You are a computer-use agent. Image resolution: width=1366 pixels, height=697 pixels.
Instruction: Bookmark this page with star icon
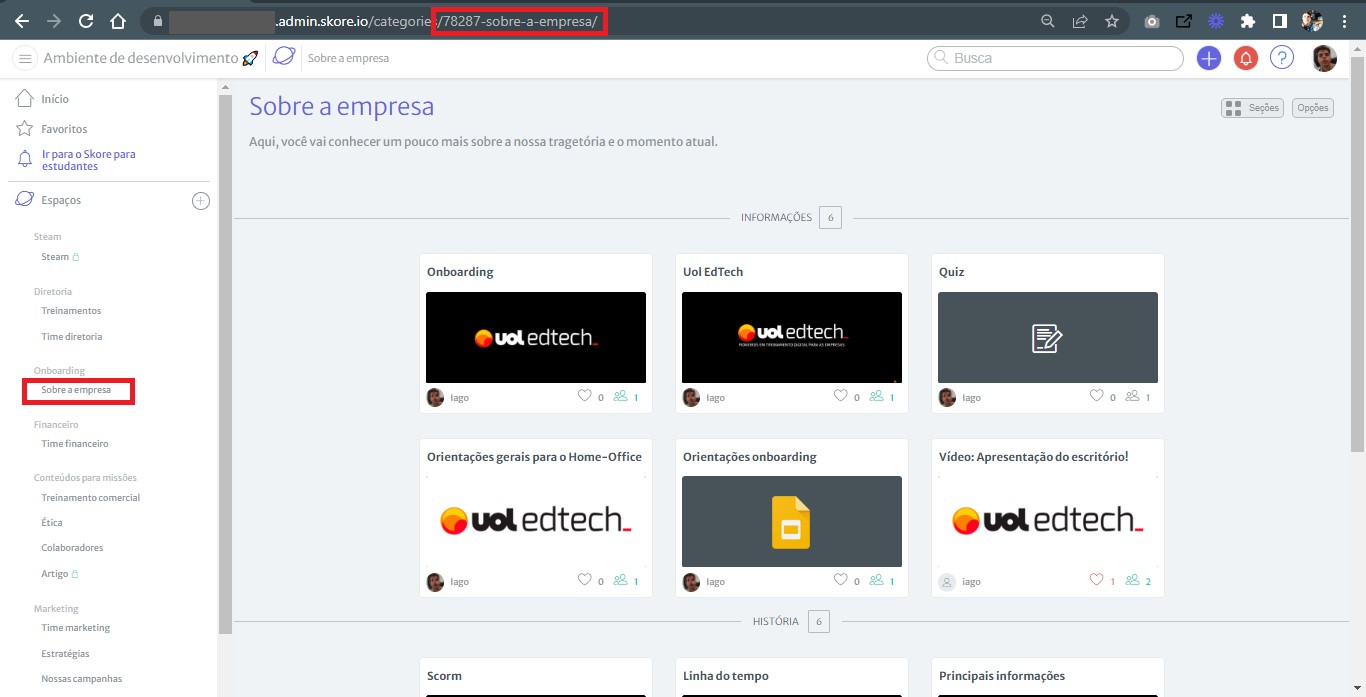[1112, 21]
